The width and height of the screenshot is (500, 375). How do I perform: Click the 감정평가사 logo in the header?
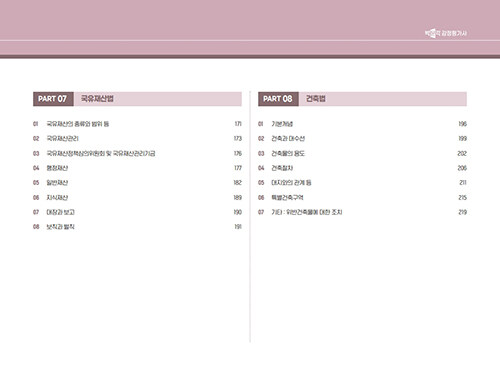click(x=446, y=33)
